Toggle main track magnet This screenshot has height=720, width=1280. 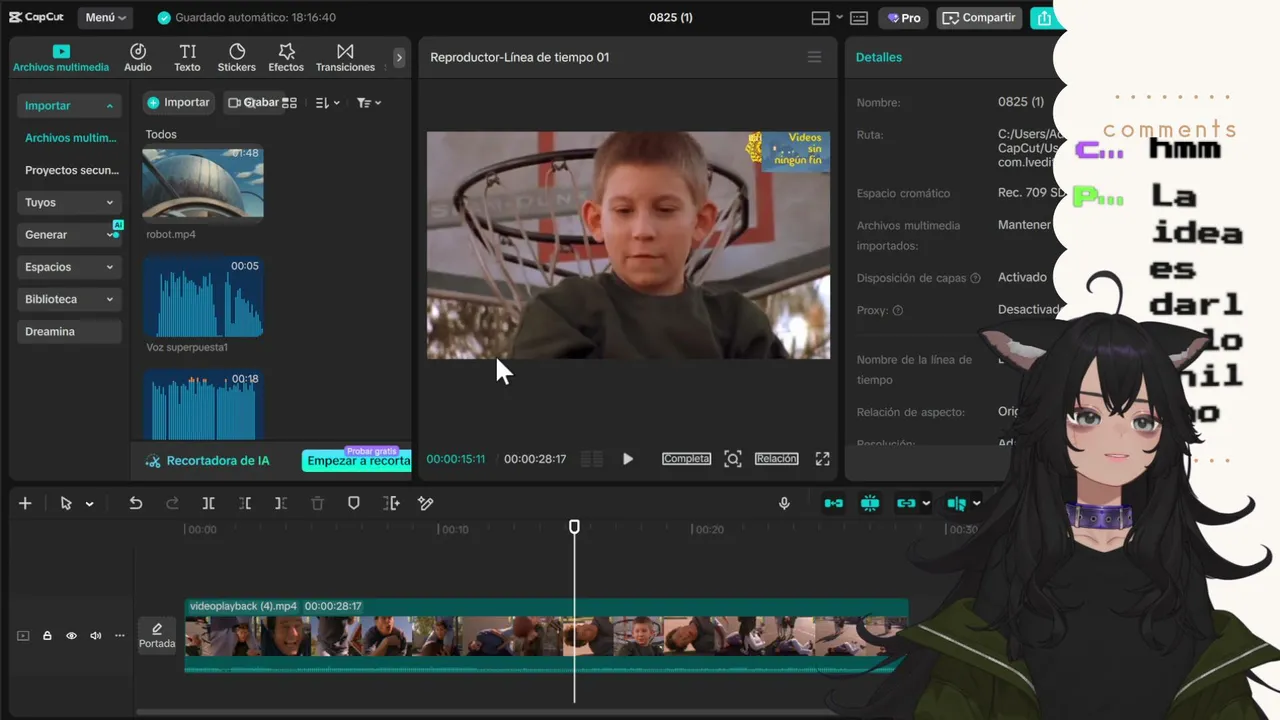point(833,503)
